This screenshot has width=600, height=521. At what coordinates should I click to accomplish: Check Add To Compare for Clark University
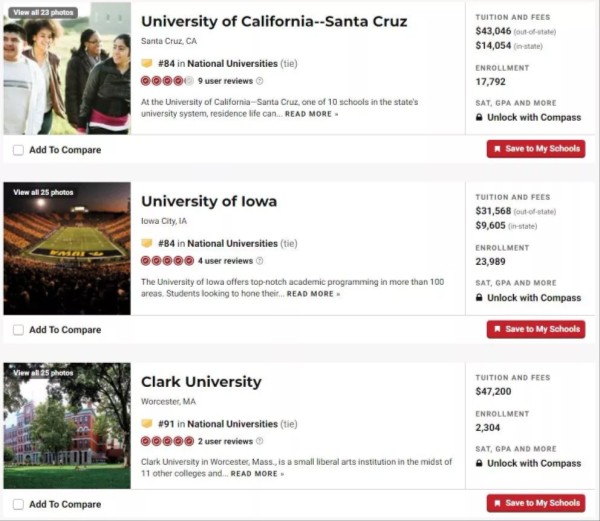click(18, 504)
